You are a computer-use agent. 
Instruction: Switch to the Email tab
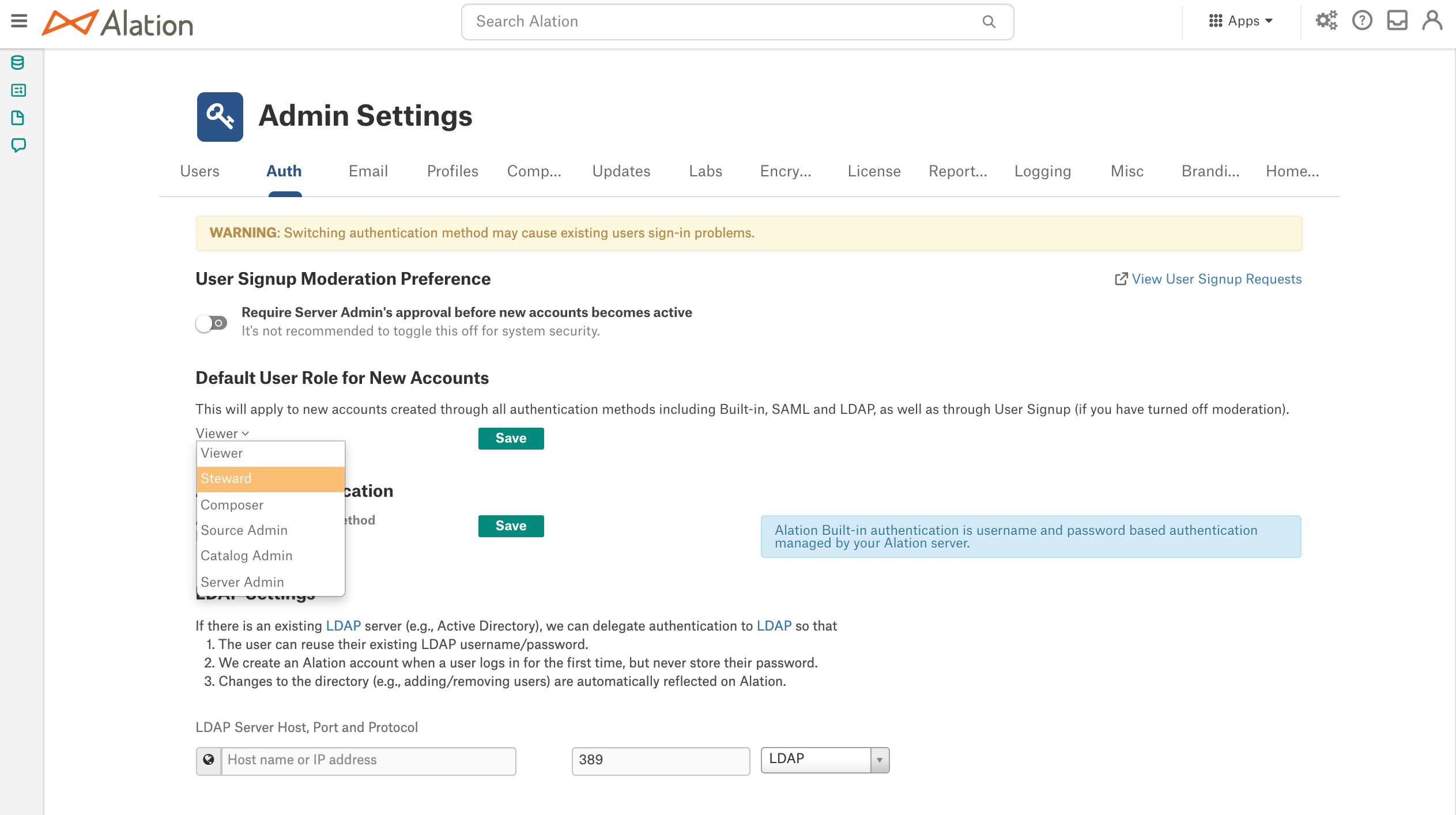[x=368, y=171]
